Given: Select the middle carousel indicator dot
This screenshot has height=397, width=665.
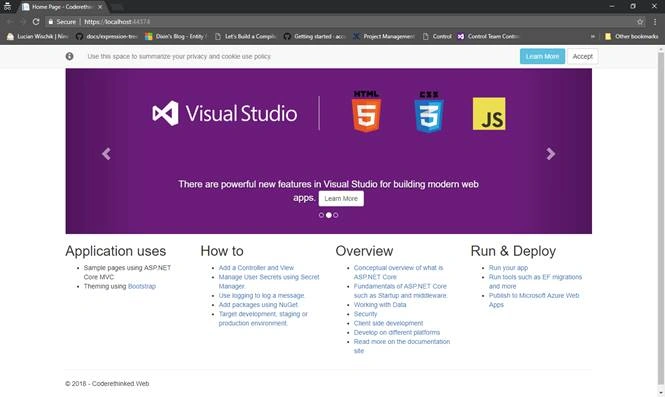Looking at the screenshot, I should (x=329, y=215).
